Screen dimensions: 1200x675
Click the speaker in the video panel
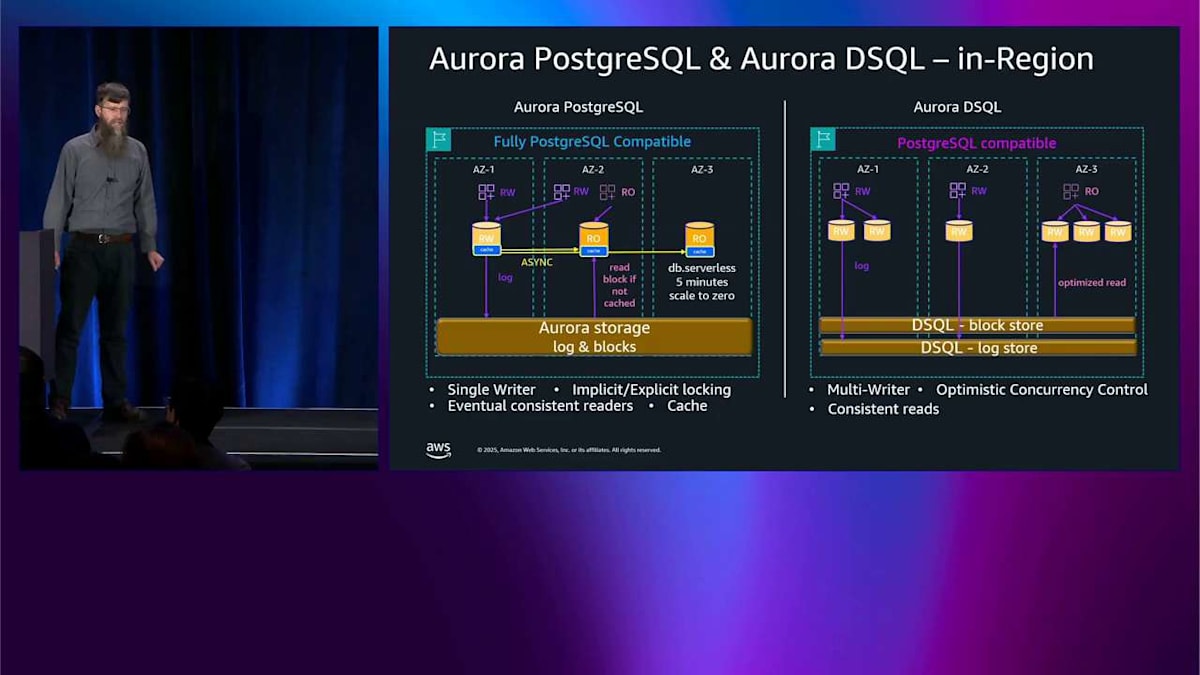click(103, 248)
